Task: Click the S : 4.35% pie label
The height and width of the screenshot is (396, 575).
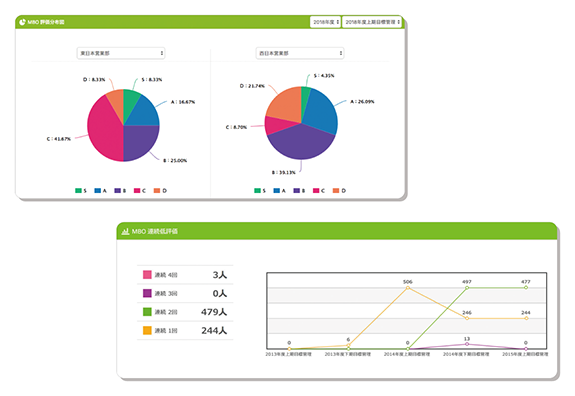Action: pos(324,76)
